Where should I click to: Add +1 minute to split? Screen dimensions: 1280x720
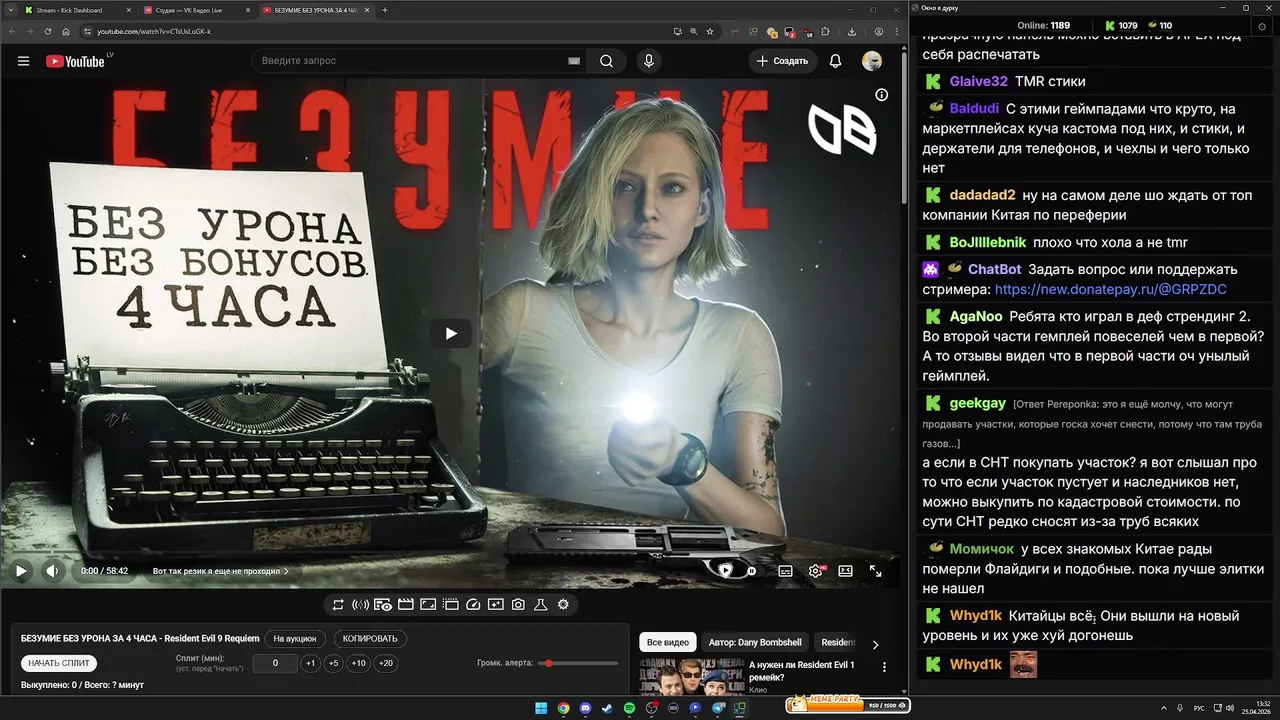click(311, 663)
